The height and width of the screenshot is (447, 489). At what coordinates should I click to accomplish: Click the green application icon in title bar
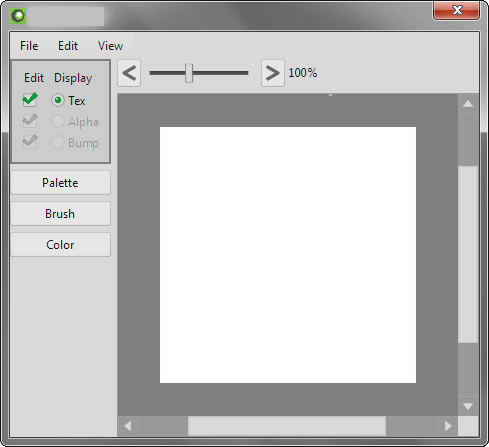(18, 16)
